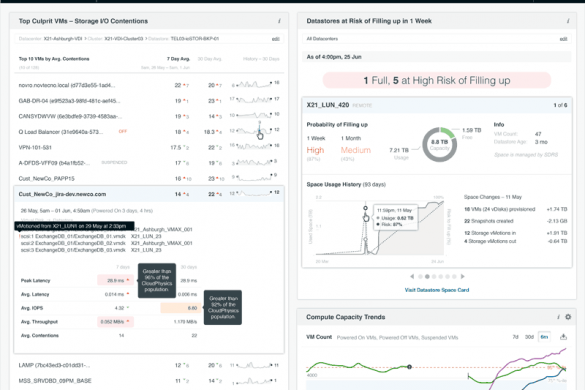Click the Peak Latency 28.9 ms highlighted value

(115, 280)
